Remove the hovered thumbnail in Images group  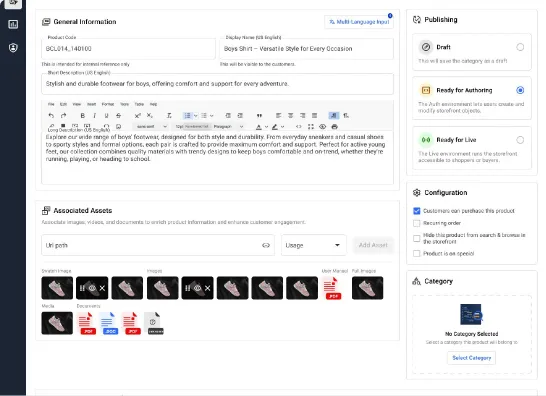[207, 288]
